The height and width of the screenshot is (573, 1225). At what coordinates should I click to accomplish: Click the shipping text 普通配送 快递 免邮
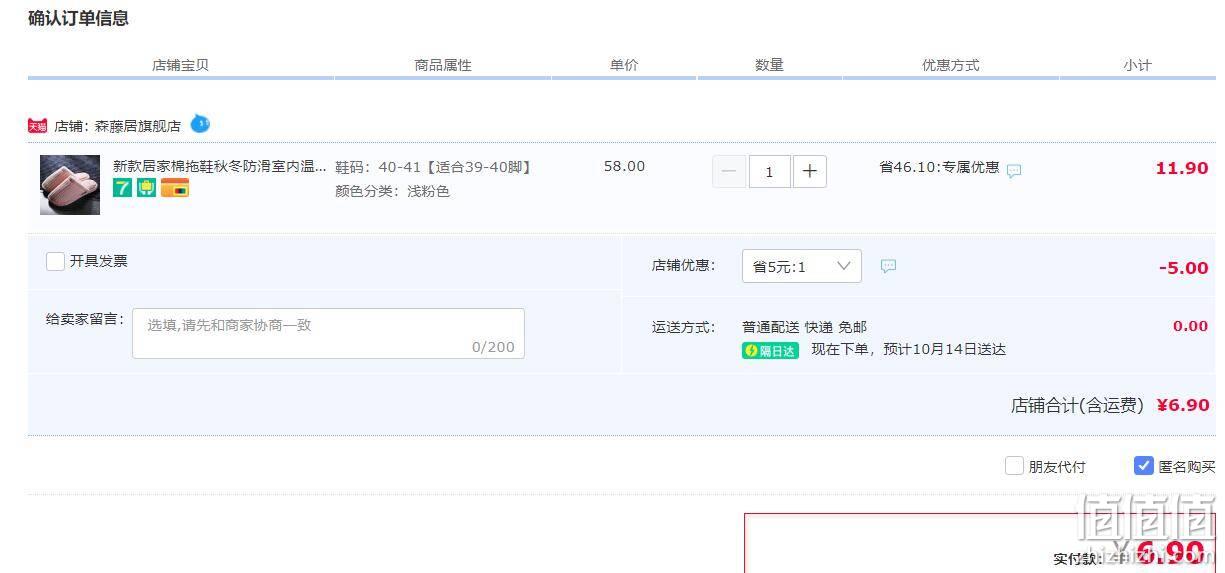click(804, 327)
